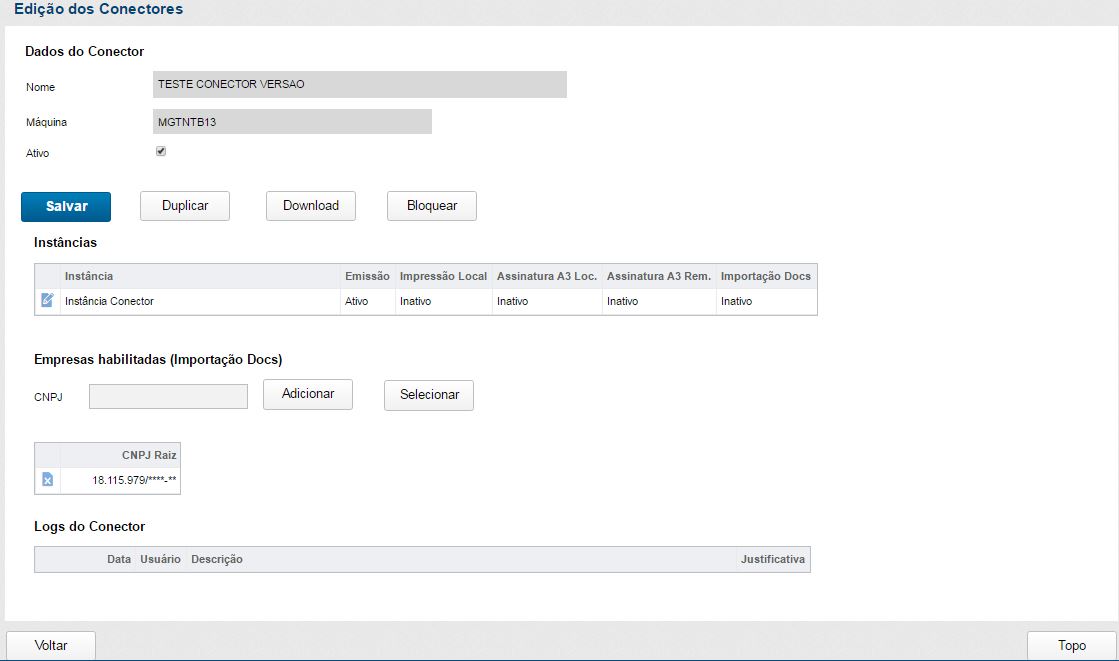Click the Máquina field showing MGTNTB13
Image resolution: width=1119 pixels, height=661 pixels.
291,122
